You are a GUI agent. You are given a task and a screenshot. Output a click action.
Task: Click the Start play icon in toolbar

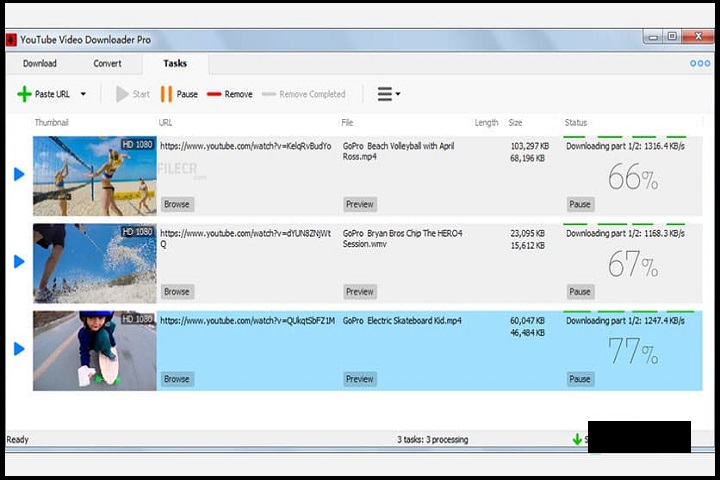(122, 94)
